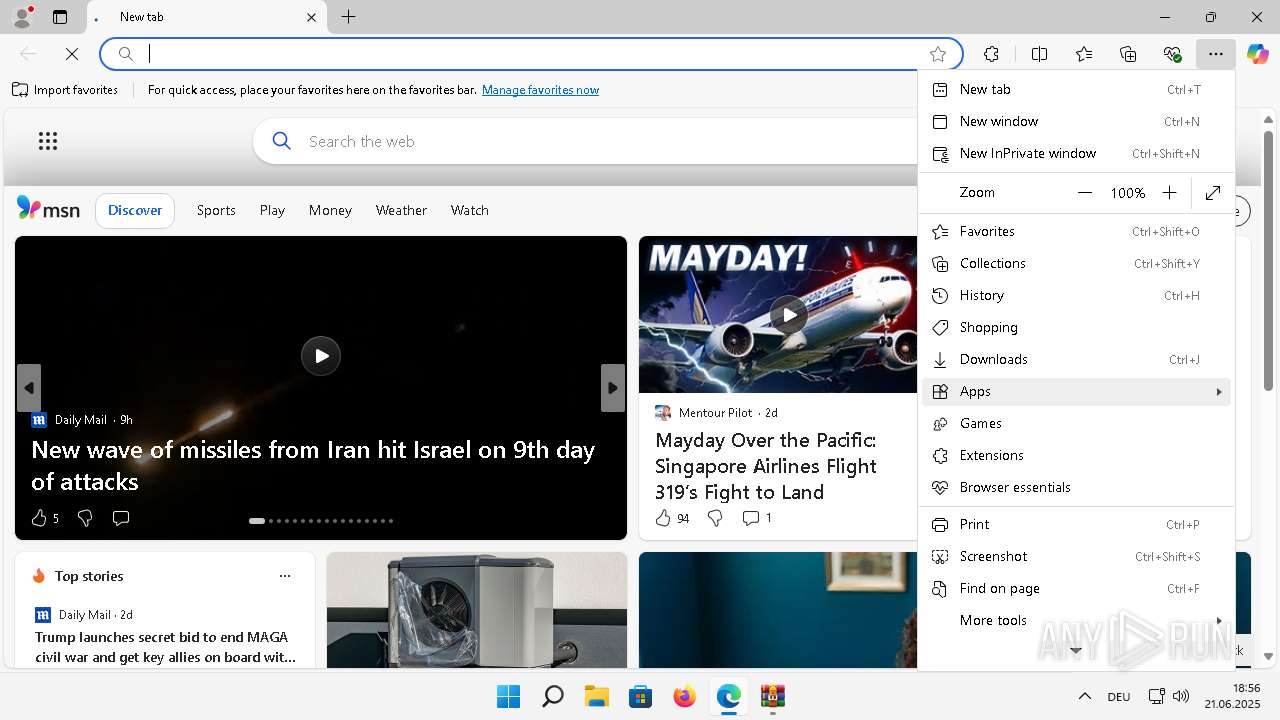The width and height of the screenshot is (1280, 720).
Task: Close the Settings and more ellipsis menu
Action: 1215,54
